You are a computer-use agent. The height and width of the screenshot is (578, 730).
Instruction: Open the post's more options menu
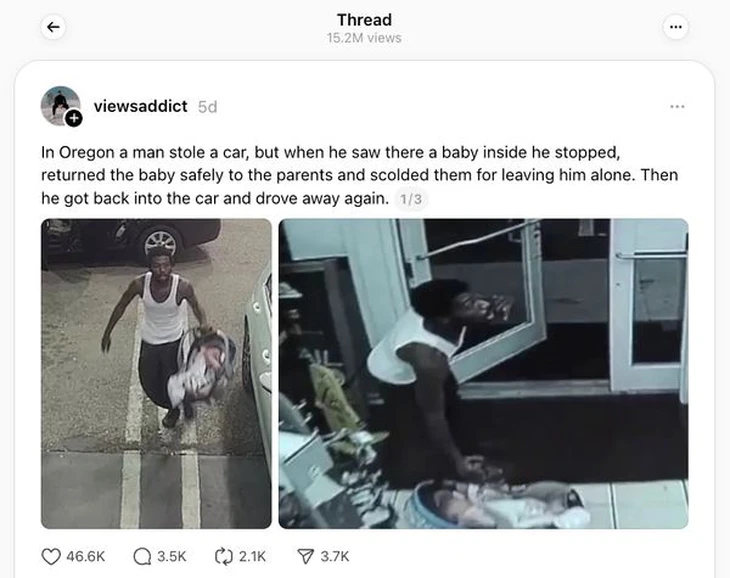(x=677, y=107)
